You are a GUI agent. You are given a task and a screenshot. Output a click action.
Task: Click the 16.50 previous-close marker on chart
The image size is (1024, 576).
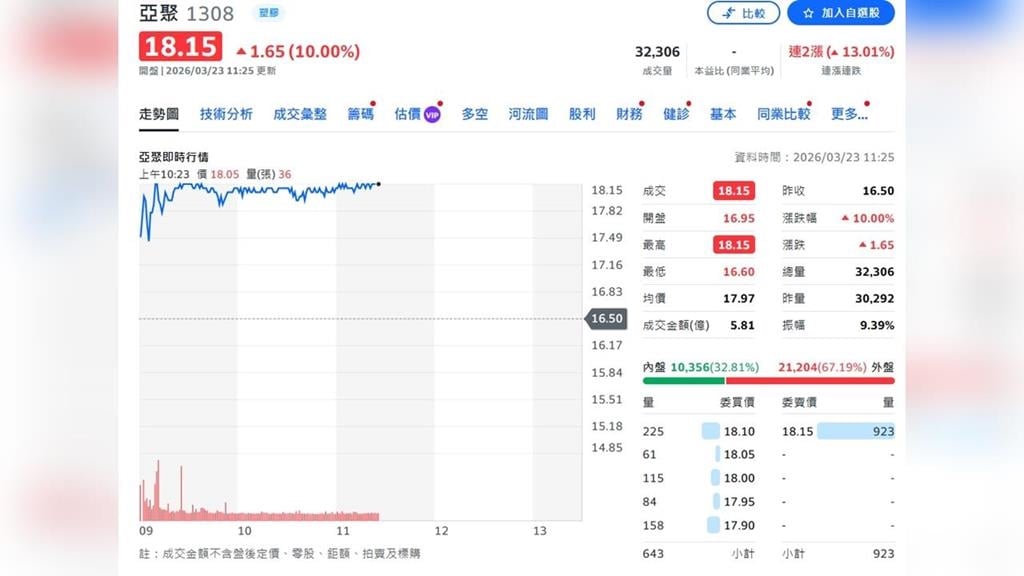click(606, 319)
